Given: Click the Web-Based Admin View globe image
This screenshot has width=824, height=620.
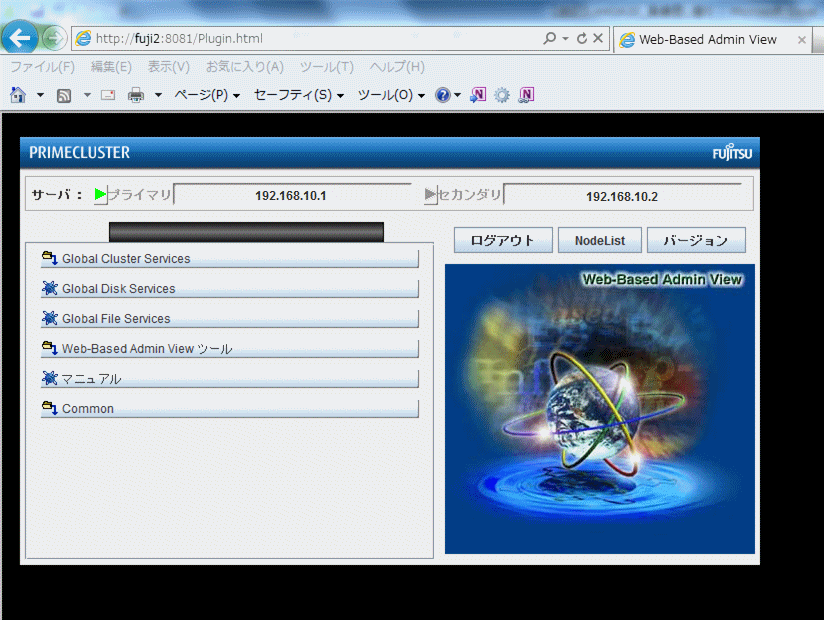Looking at the screenshot, I should (600, 409).
